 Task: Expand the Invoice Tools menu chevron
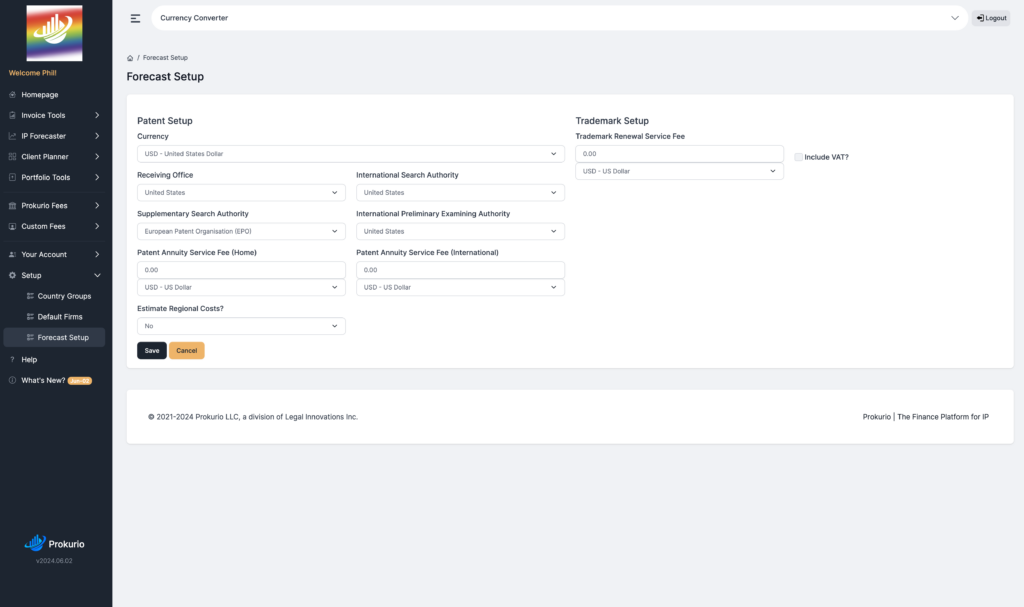click(97, 116)
